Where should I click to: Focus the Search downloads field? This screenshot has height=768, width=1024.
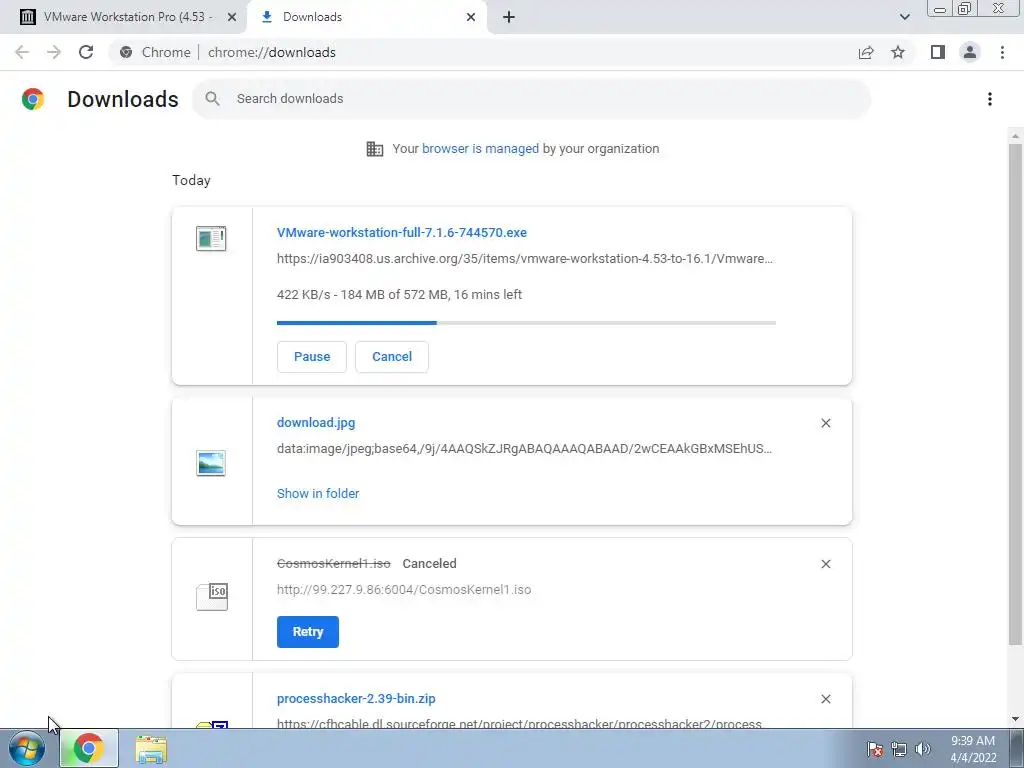coord(532,99)
